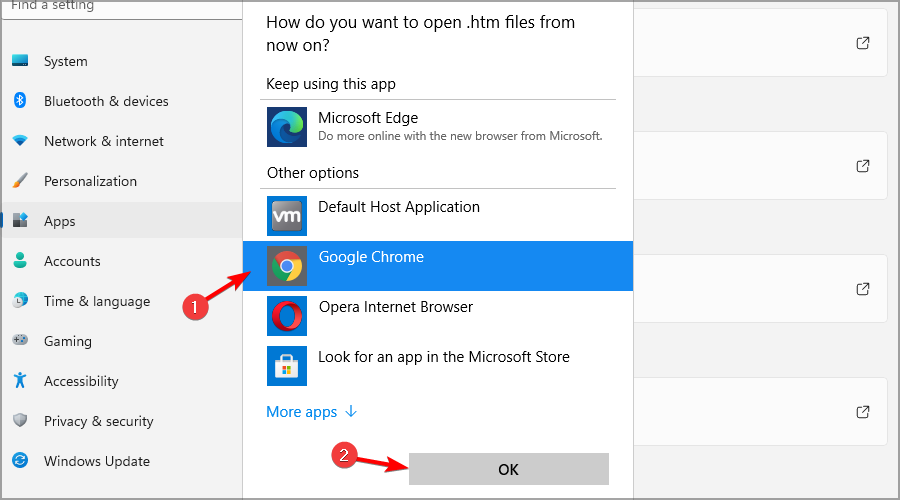
Task: Click the second open-external icon behind dialog
Action: click(863, 166)
